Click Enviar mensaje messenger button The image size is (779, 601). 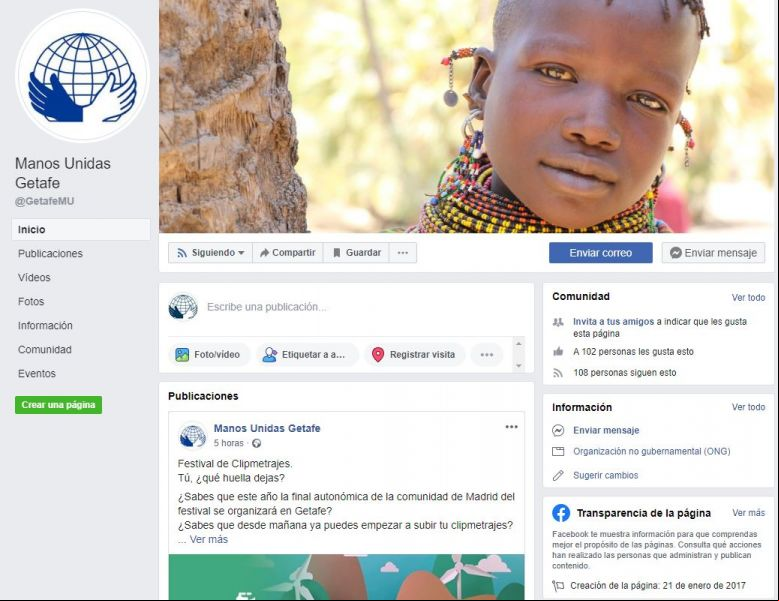[713, 253]
